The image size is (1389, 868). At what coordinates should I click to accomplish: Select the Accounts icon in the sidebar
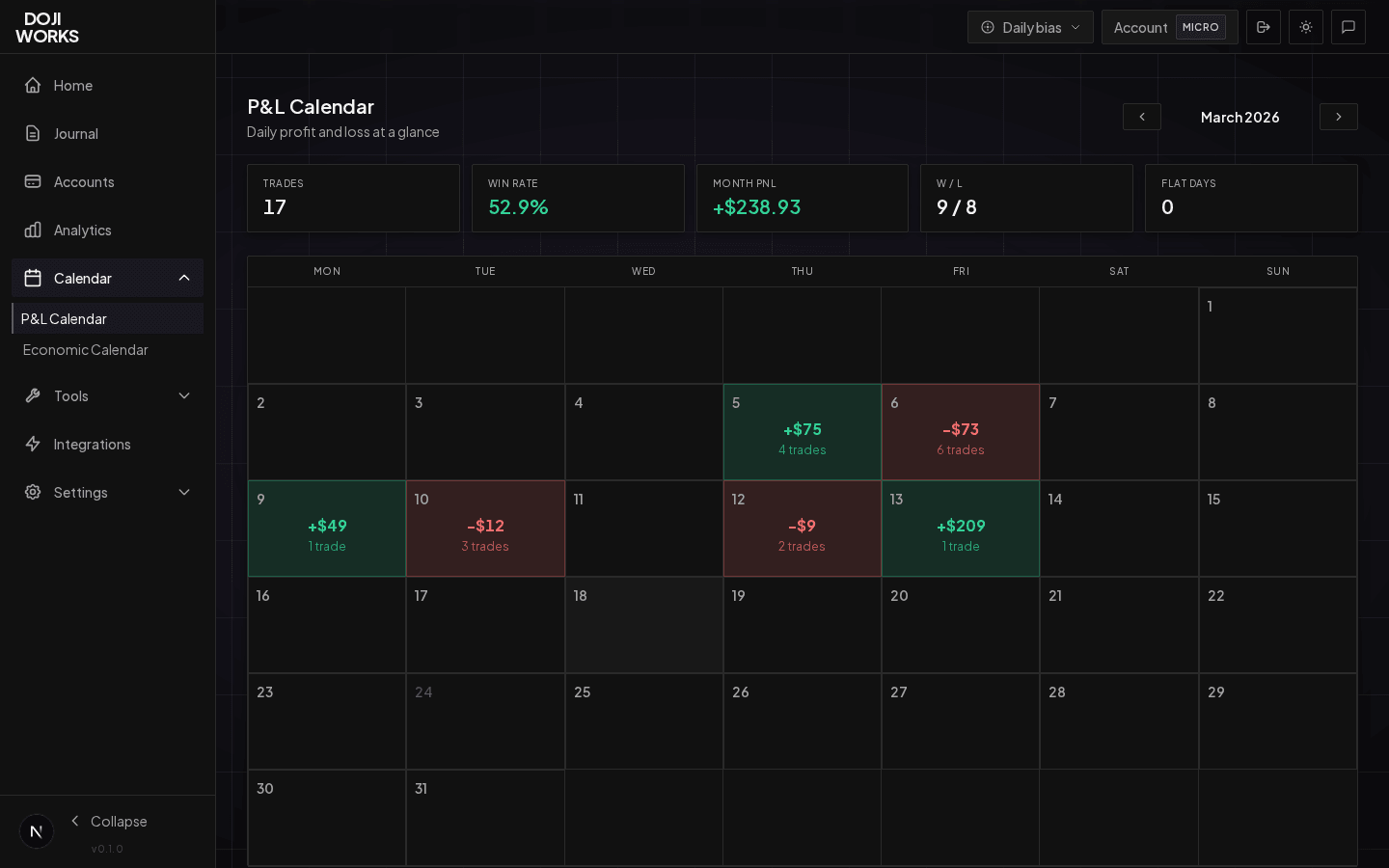[x=32, y=181]
